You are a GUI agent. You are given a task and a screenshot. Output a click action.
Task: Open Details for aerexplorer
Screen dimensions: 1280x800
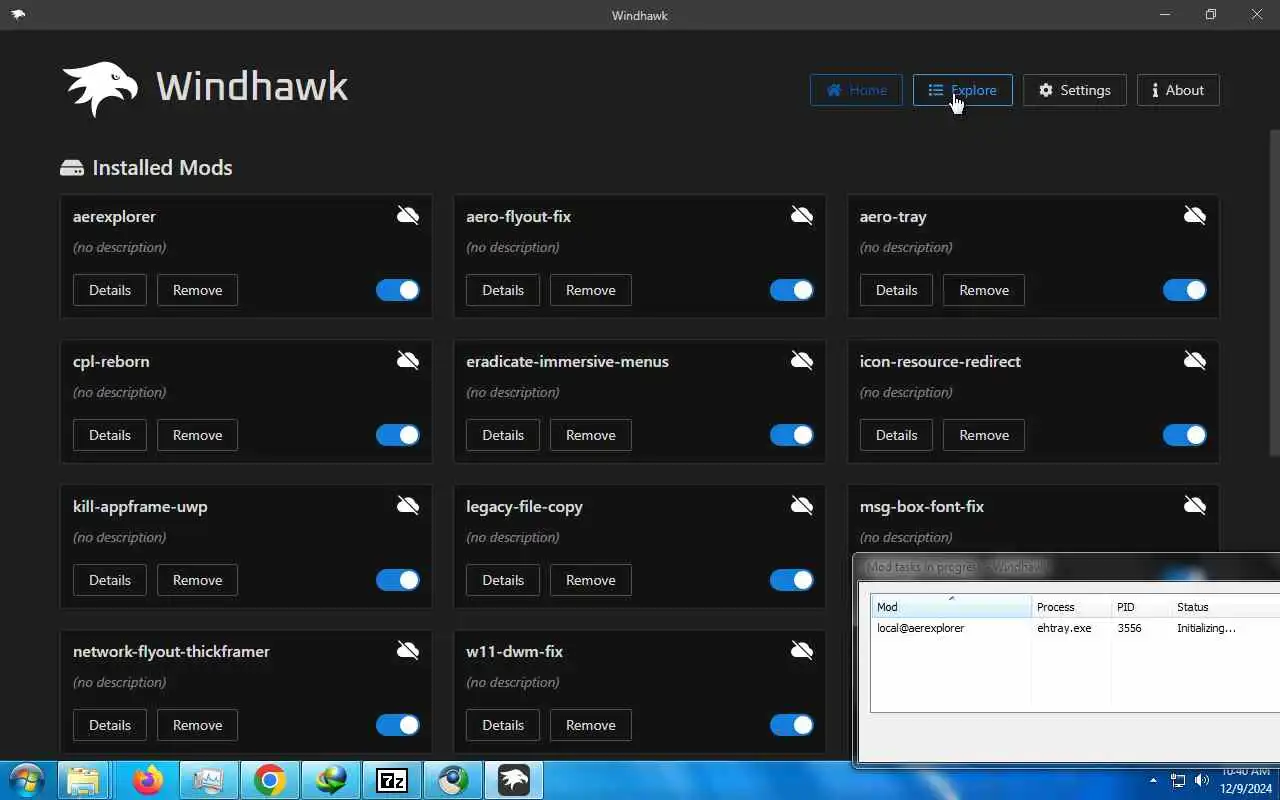[x=110, y=290]
